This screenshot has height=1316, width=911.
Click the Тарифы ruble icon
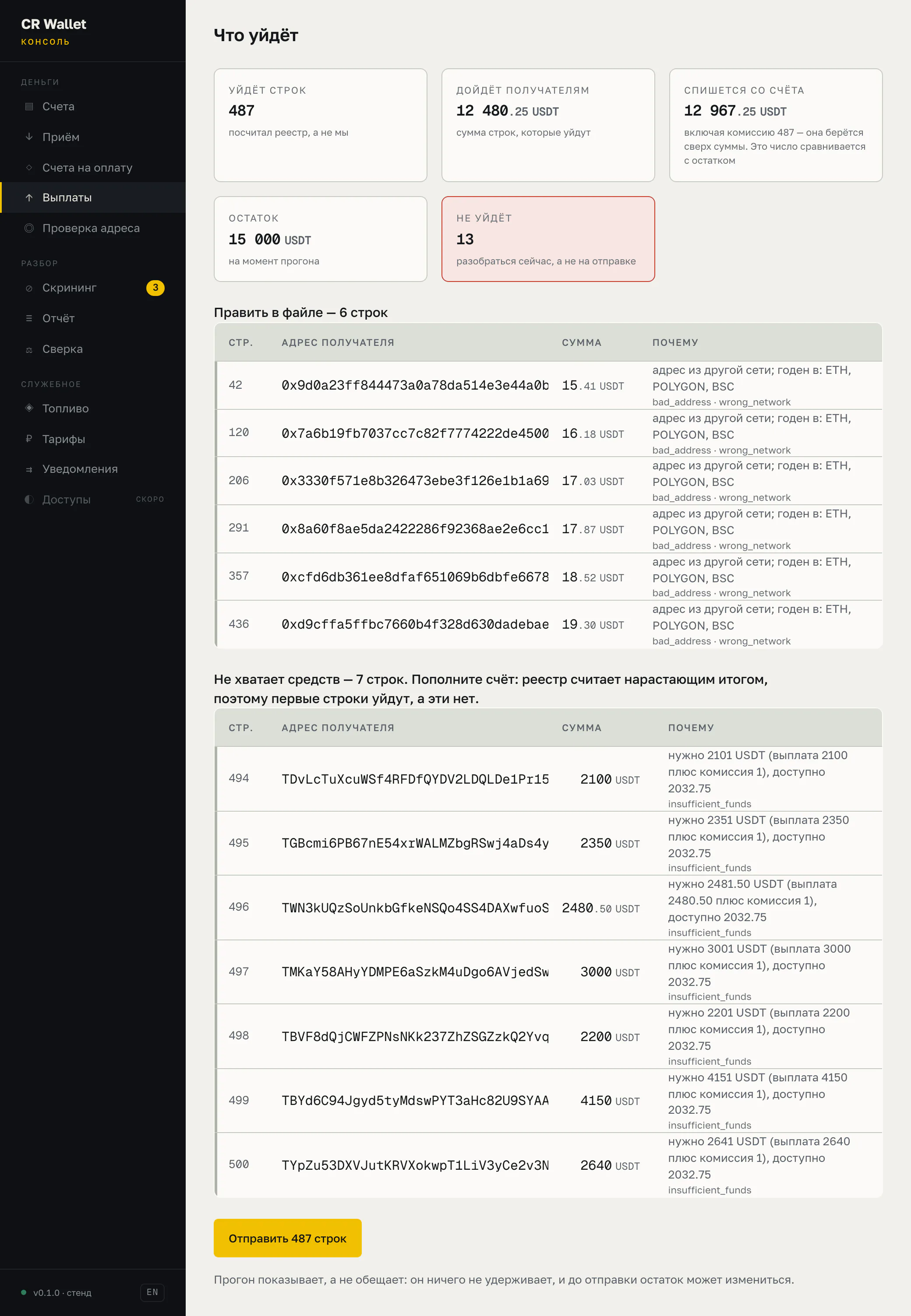click(29, 439)
